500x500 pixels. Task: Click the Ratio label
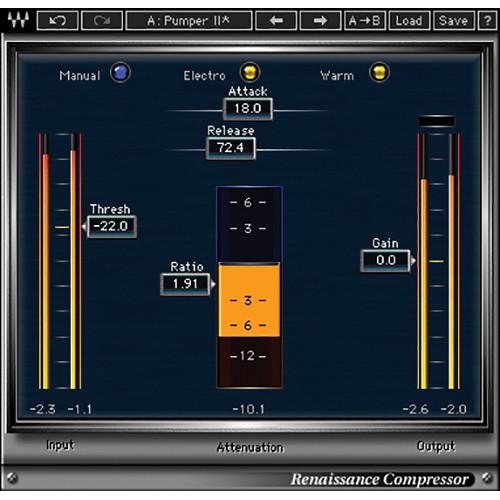187,266
